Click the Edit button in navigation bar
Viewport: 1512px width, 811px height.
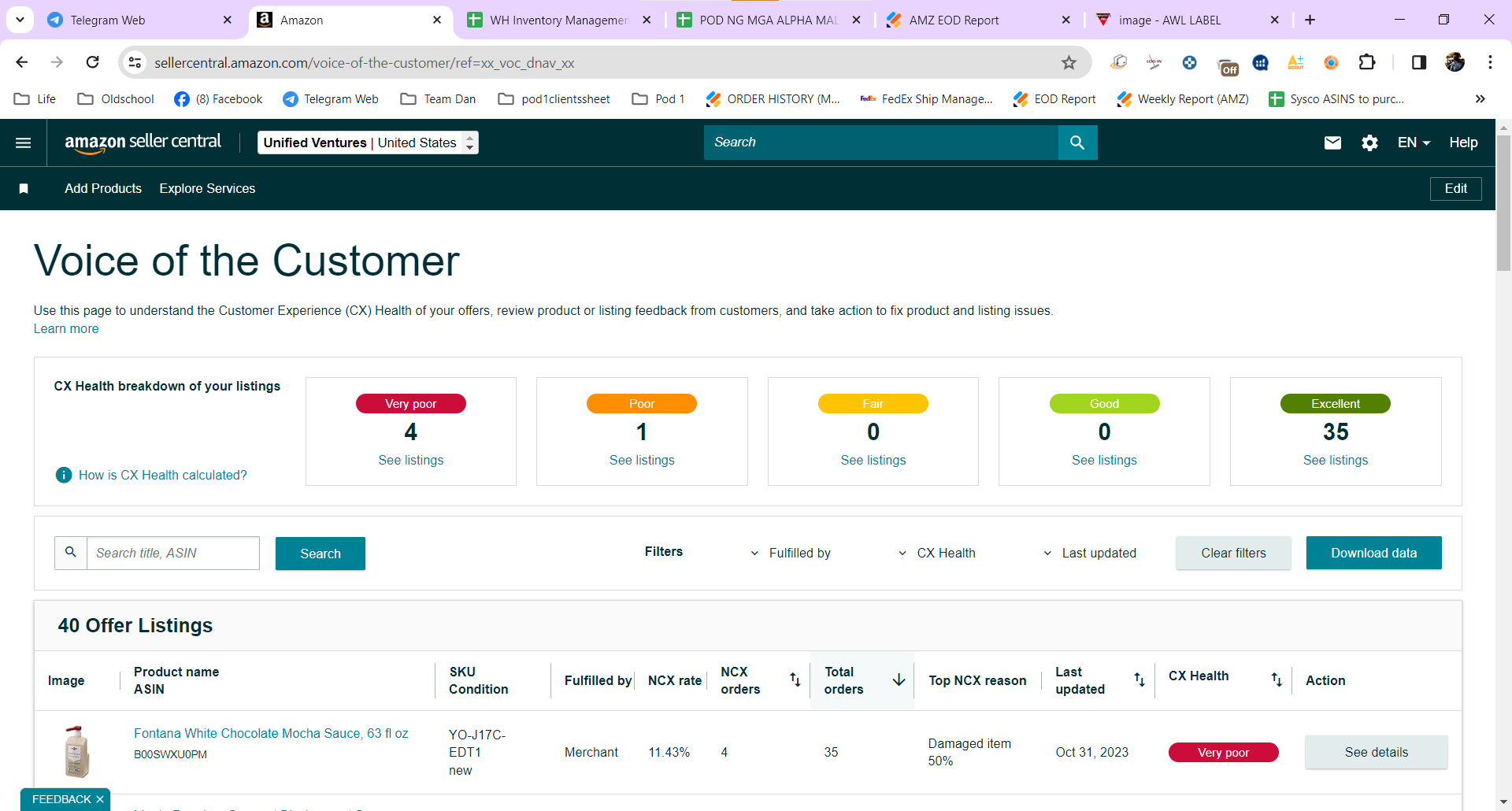point(1455,188)
